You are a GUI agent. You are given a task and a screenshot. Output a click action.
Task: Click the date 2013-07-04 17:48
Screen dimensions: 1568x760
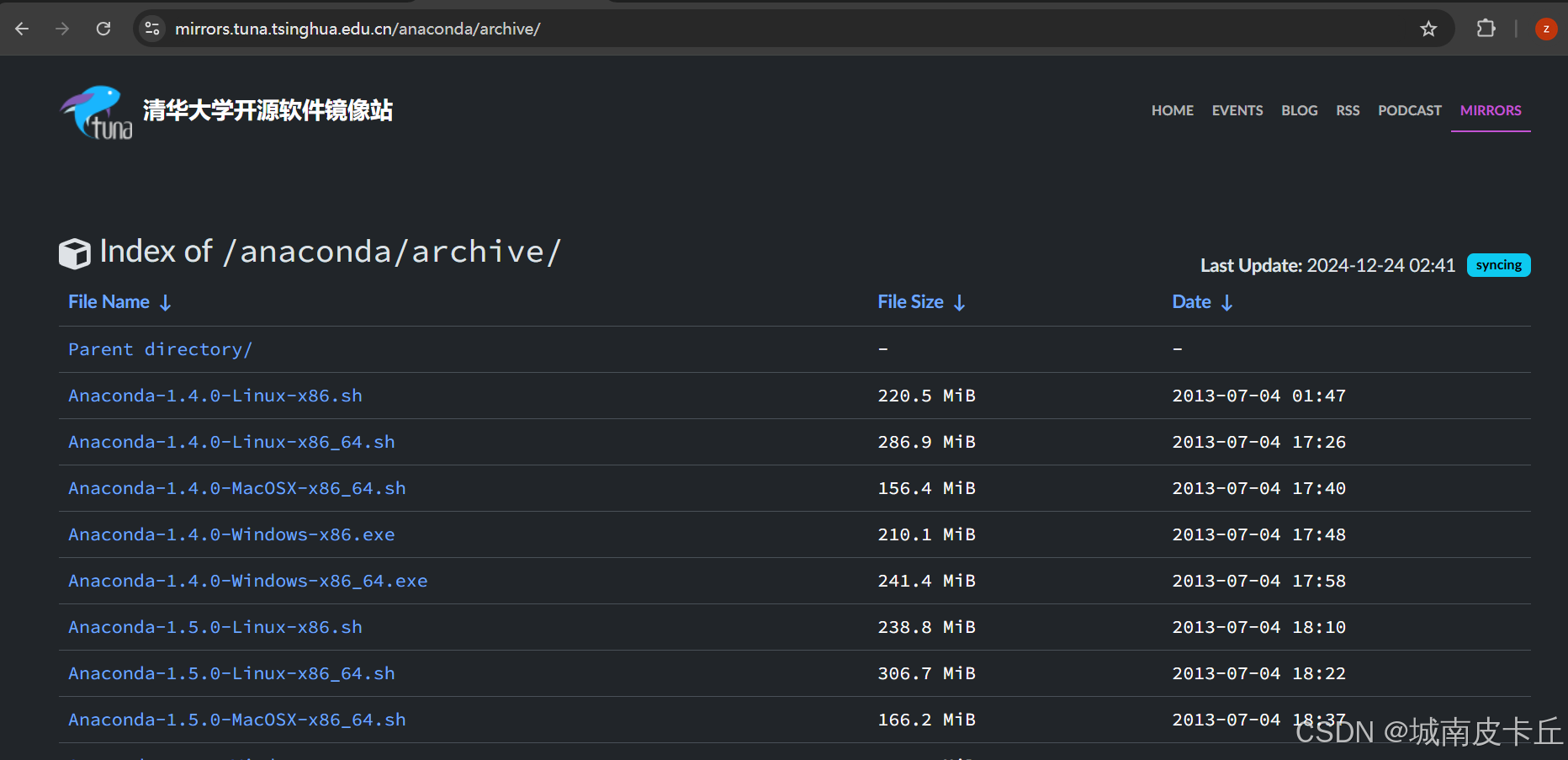1258,534
